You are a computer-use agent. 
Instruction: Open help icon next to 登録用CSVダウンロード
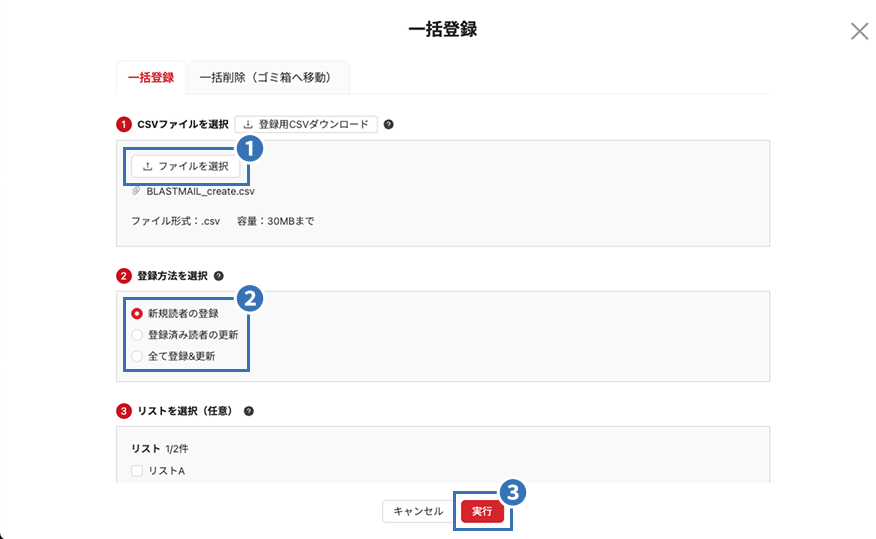coord(389,125)
